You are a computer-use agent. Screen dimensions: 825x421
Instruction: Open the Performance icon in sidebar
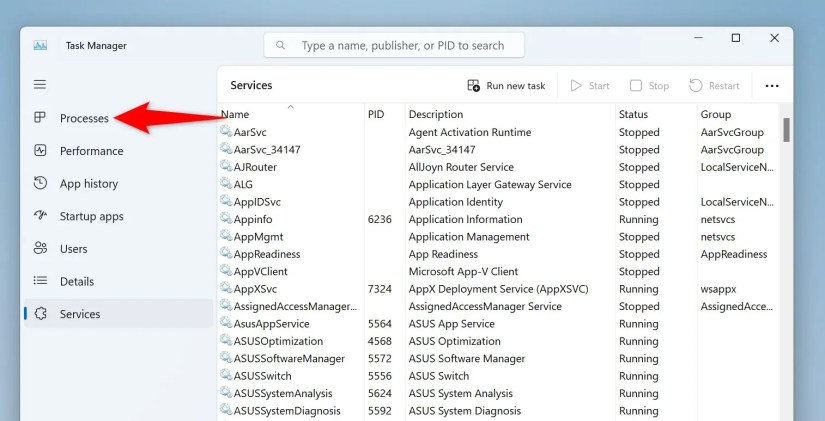40,151
